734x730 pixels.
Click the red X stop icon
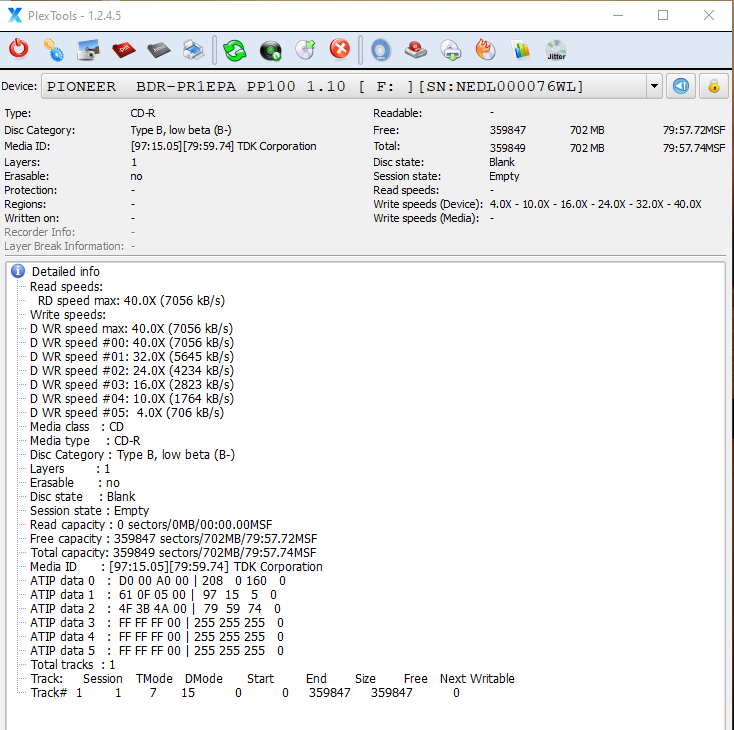tap(340, 49)
